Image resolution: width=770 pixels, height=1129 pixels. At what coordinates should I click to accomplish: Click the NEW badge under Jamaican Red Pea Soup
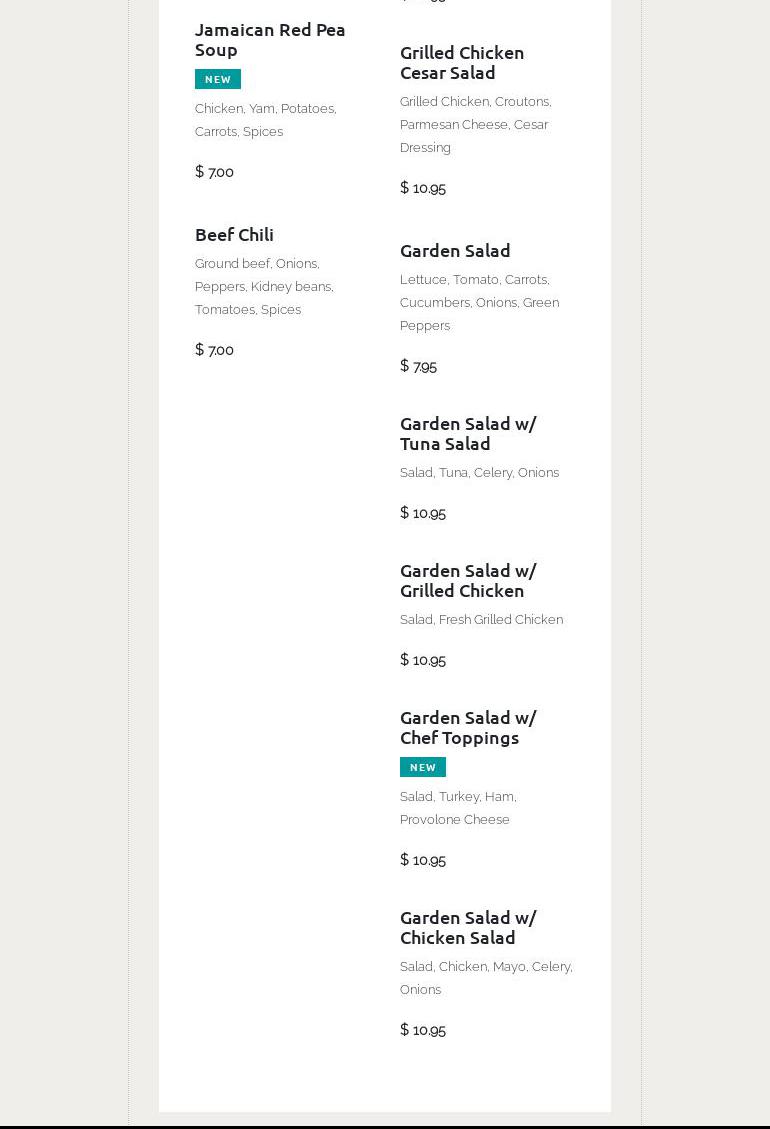(217, 79)
